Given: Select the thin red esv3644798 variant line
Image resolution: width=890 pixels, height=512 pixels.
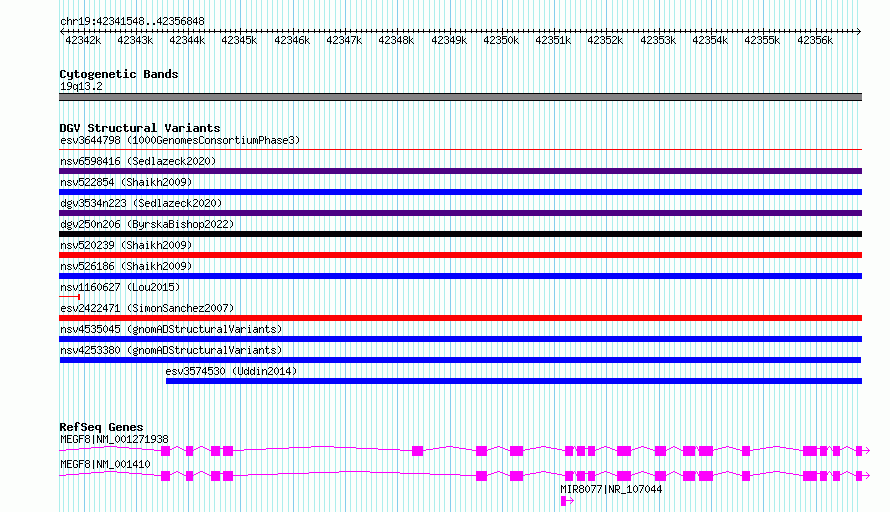Looking at the screenshot, I should point(460,150).
